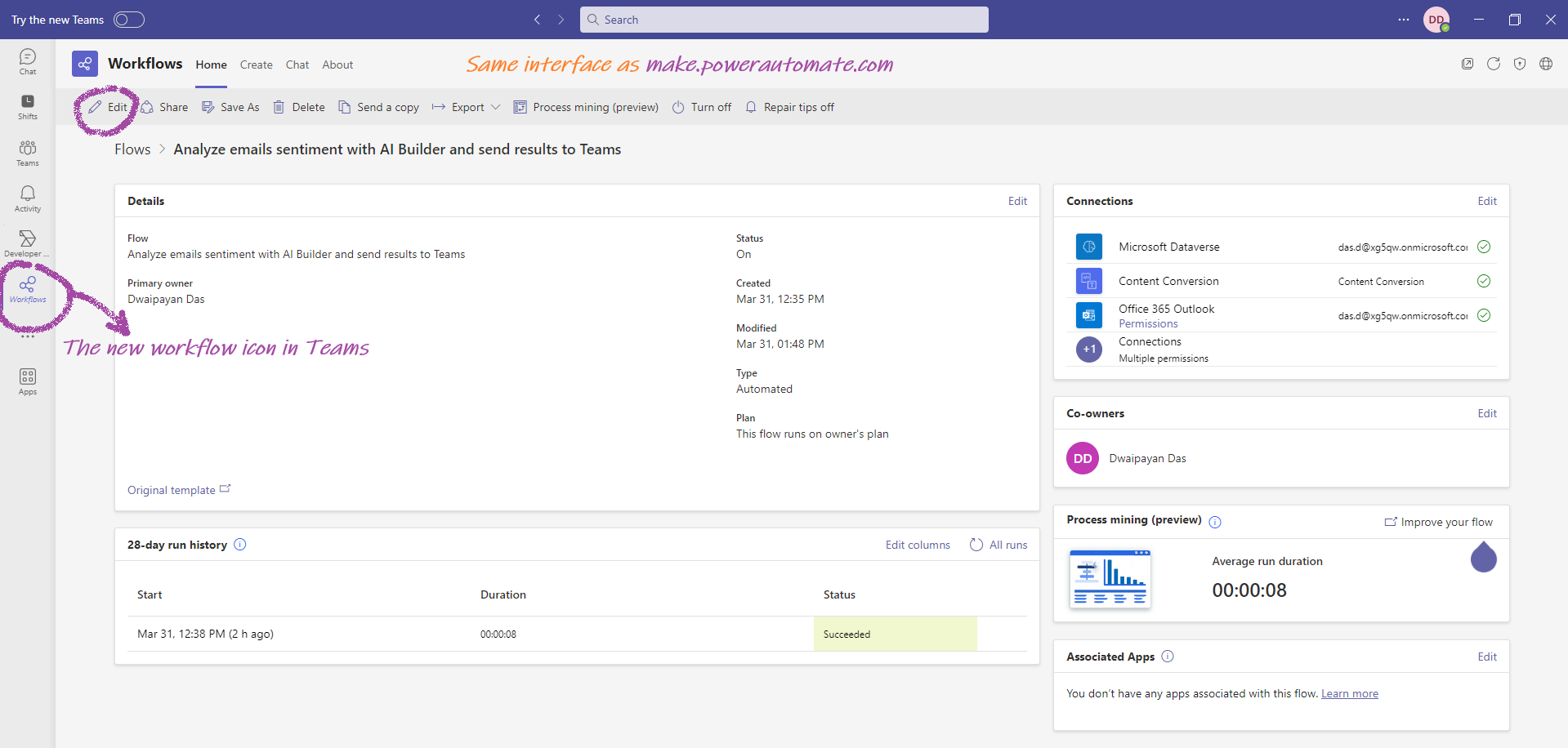Open Process mining (preview) from toolbar
Image resolution: width=1568 pixels, height=748 pixels.
click(586, 107)
